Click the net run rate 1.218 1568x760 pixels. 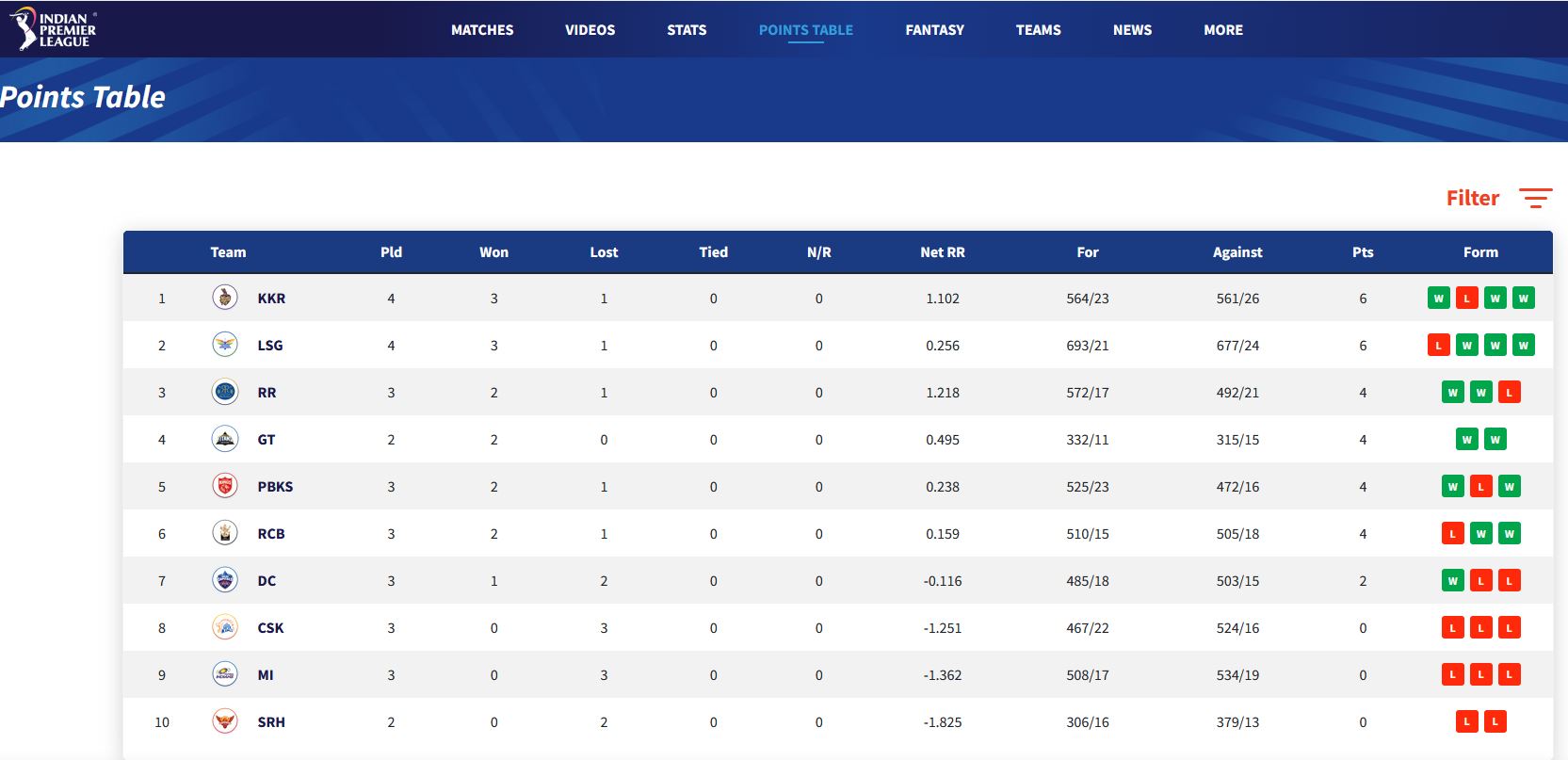pos(943,393)
